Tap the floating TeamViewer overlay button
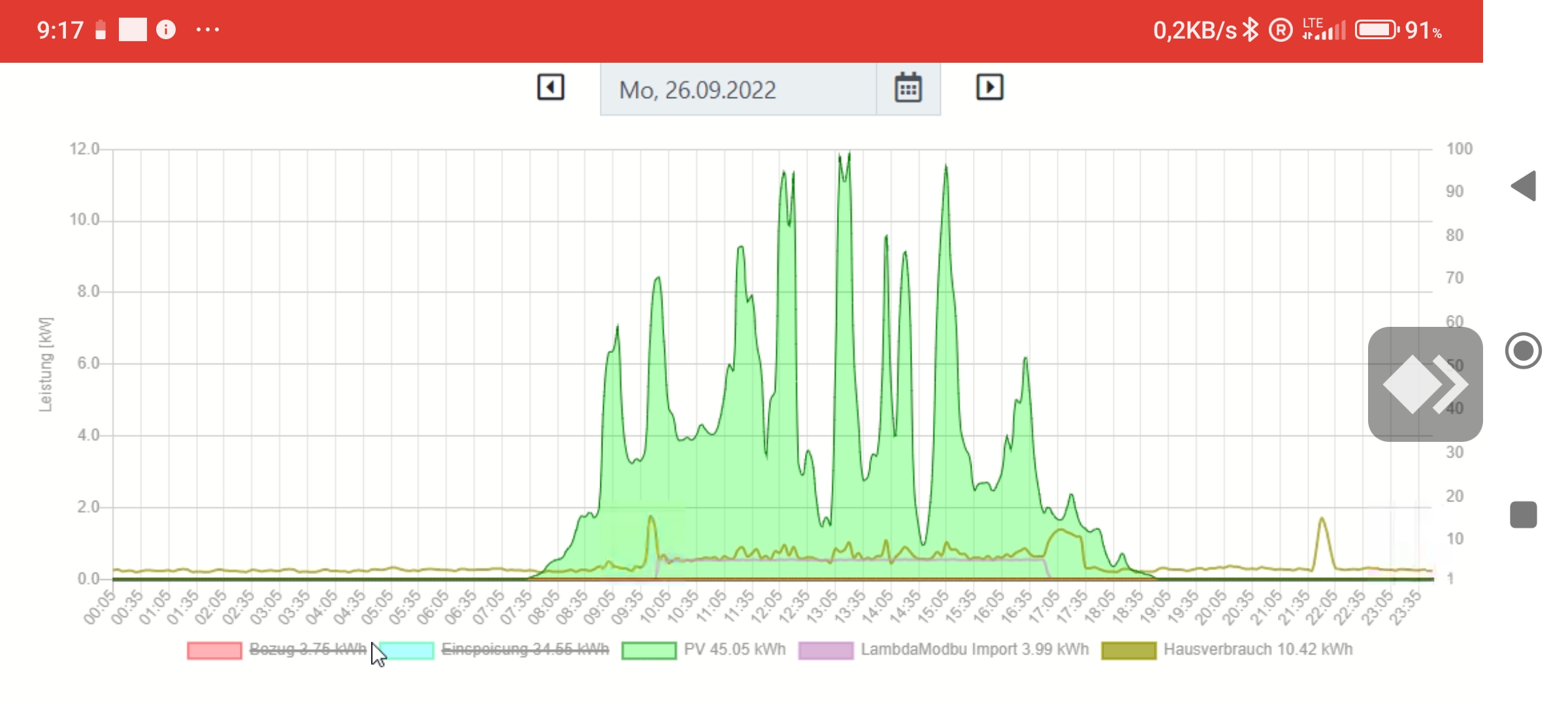 tap(1424, 384)
